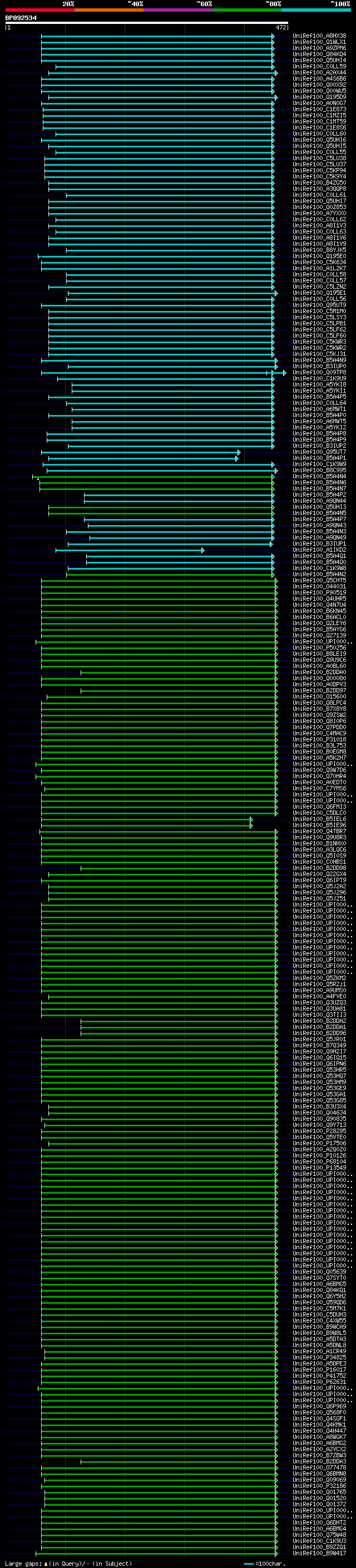This screenshot has height=1568, width=356.
Task: Select hit label UniRef100_A6MWT1
Action: pos(319,409)
